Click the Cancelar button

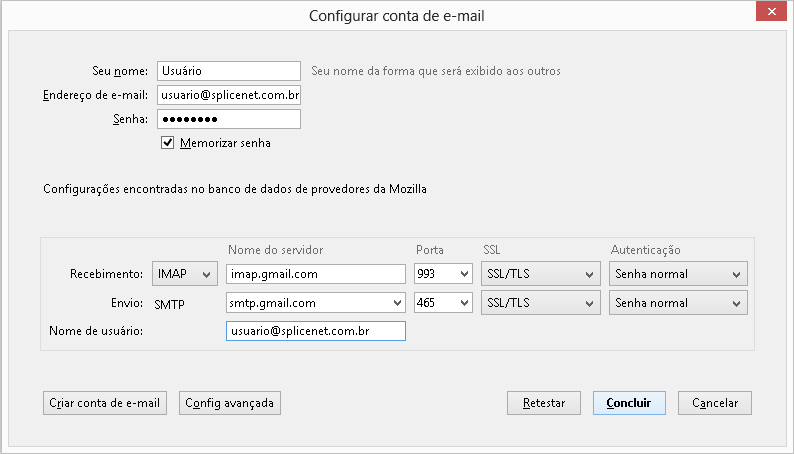click(714, 403)
